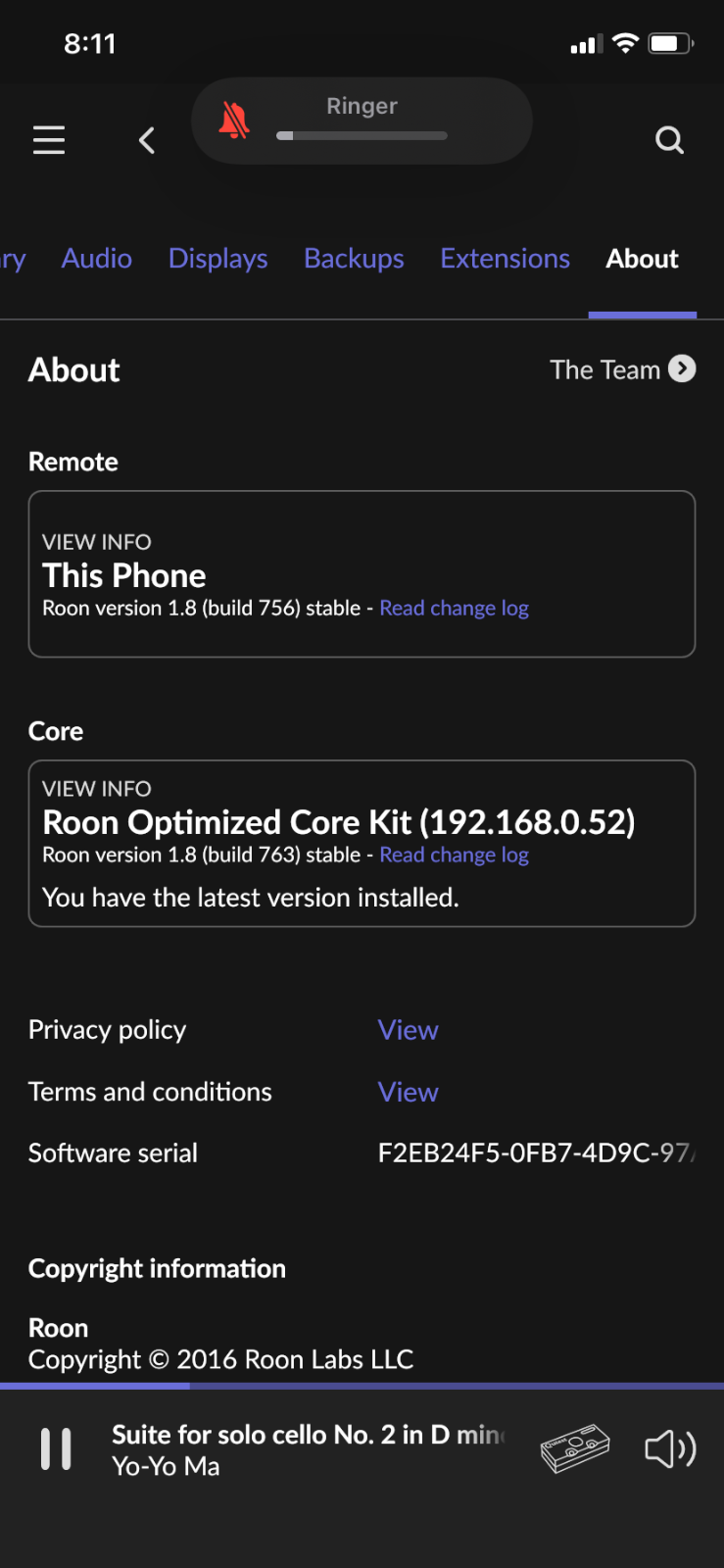Switch to the Audio tab
The image size is (724, 1568).
[x=97, y=259]
